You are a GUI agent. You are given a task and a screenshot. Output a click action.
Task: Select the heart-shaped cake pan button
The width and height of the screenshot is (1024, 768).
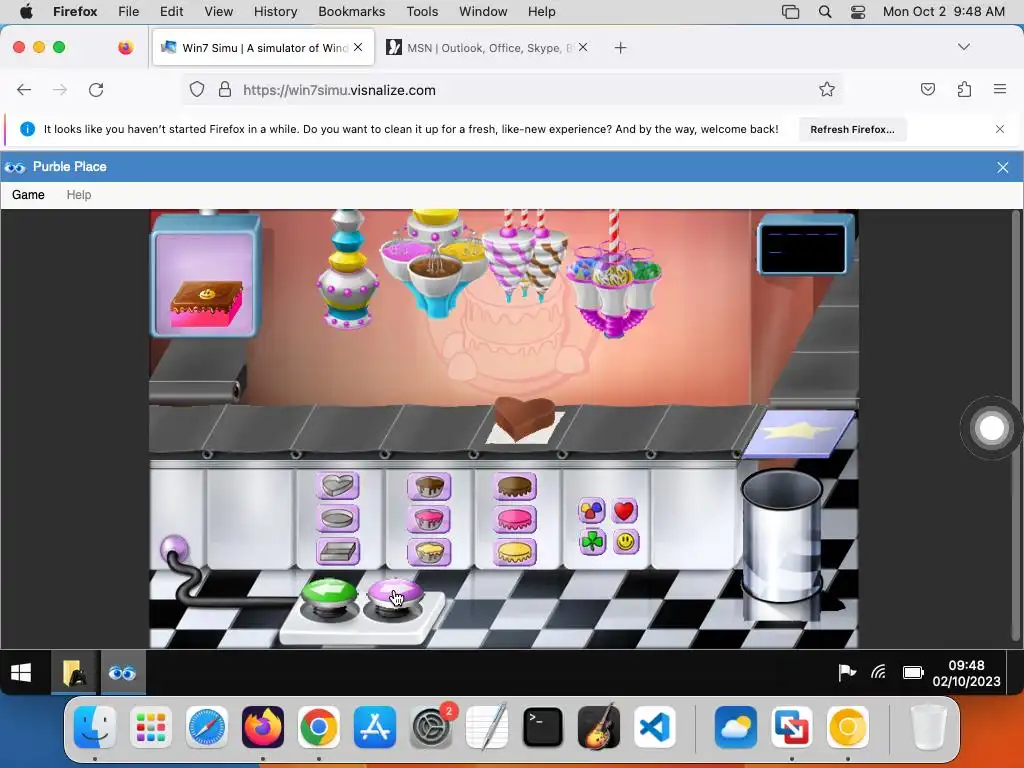pyautogui.click(x=337, y=486)
